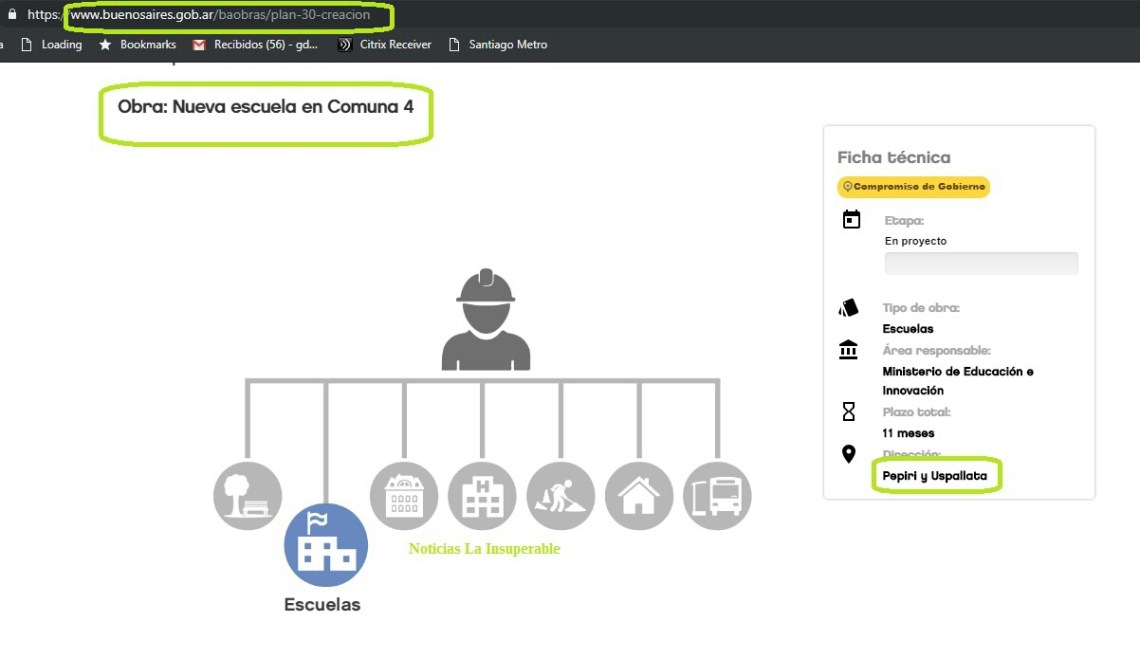This screenshot has width=1140, height=658.
Task: Click the Compromiso de Gobierno badge
Action: (913, 187)
